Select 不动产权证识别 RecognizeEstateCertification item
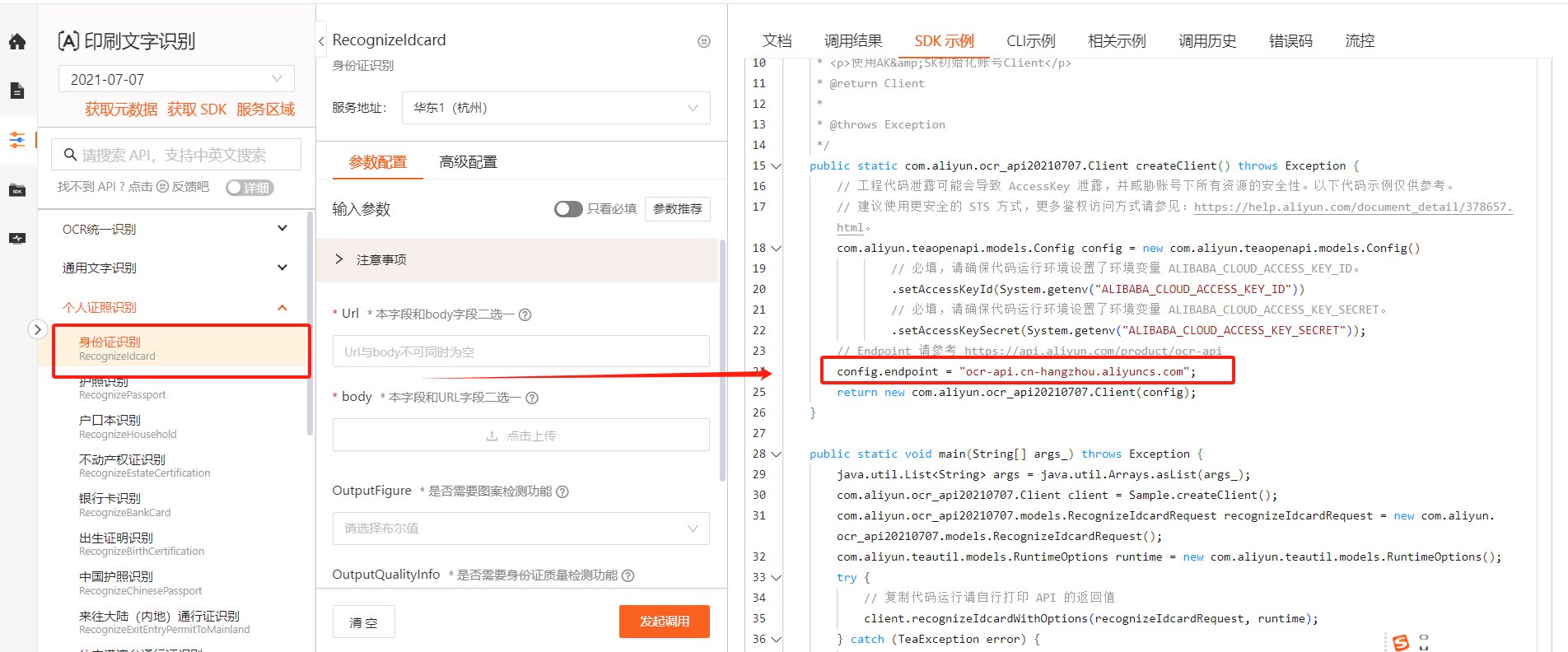 pos(144,466)
